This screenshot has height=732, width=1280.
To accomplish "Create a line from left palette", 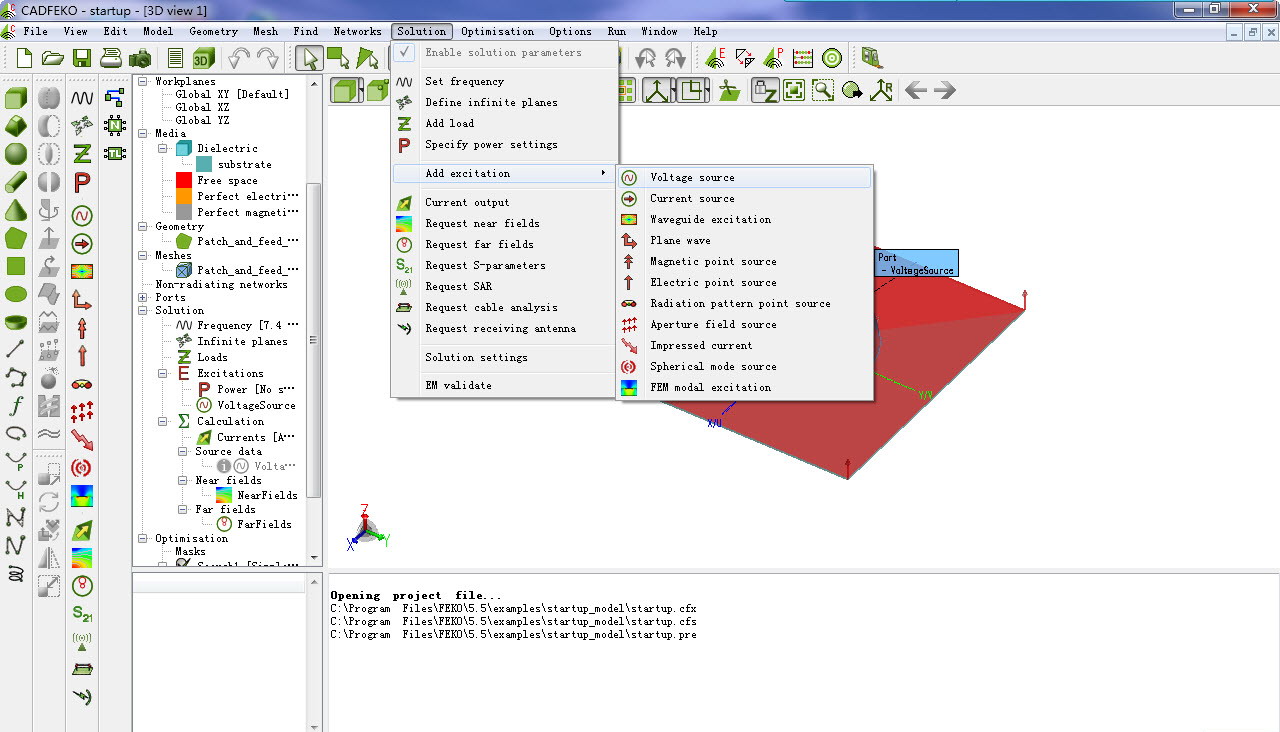I will (x=16, y=349).
